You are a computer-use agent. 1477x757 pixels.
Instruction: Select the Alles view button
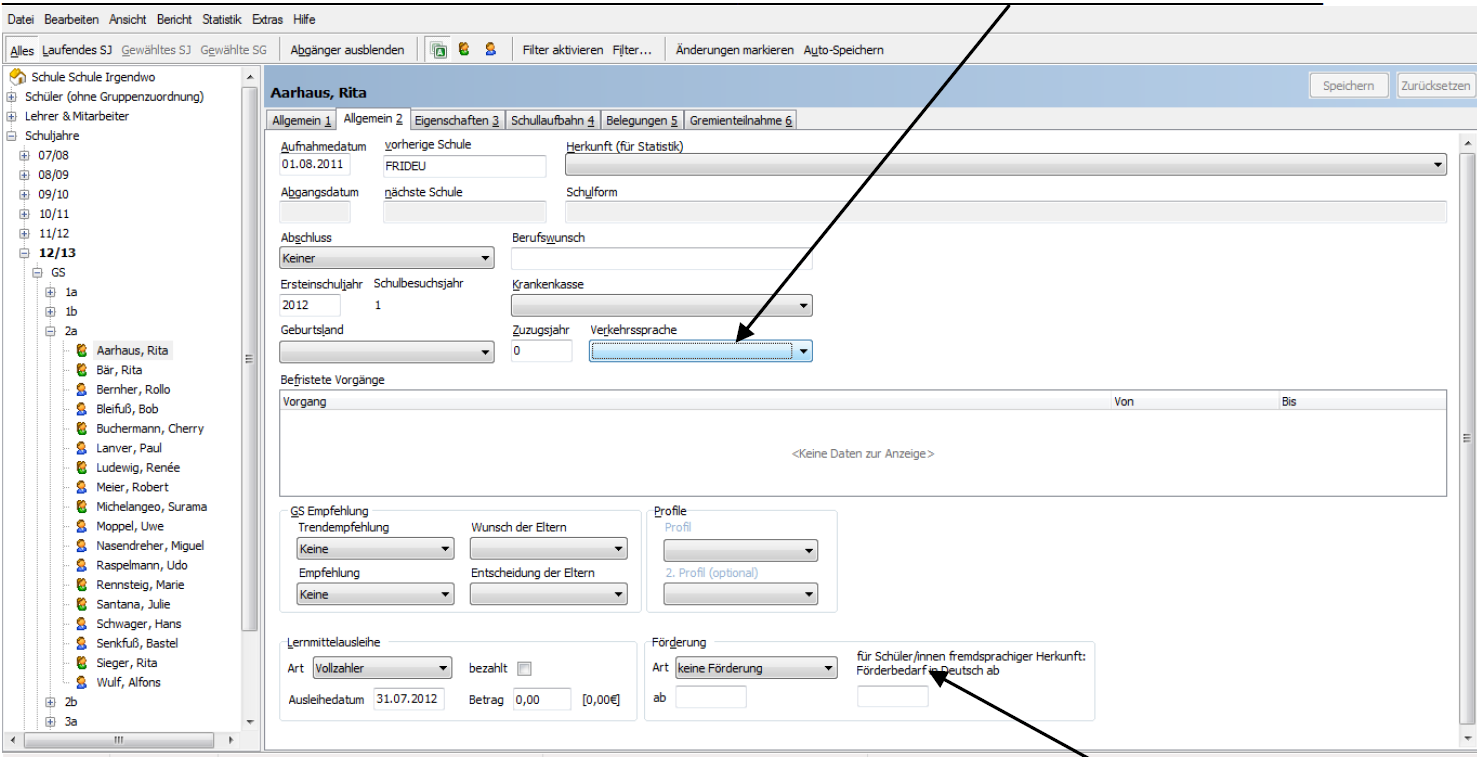click(22, 50)
